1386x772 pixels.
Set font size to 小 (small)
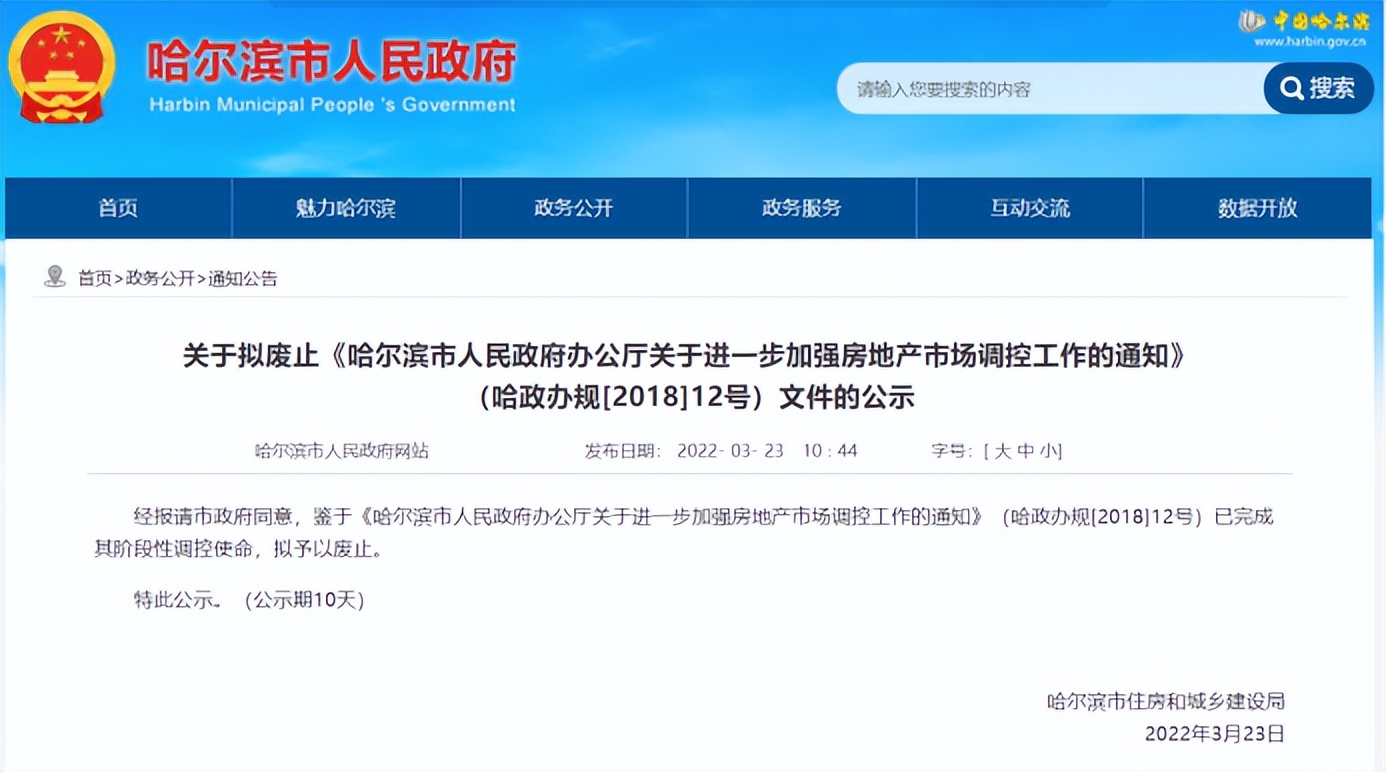[x=1048, y=451]
